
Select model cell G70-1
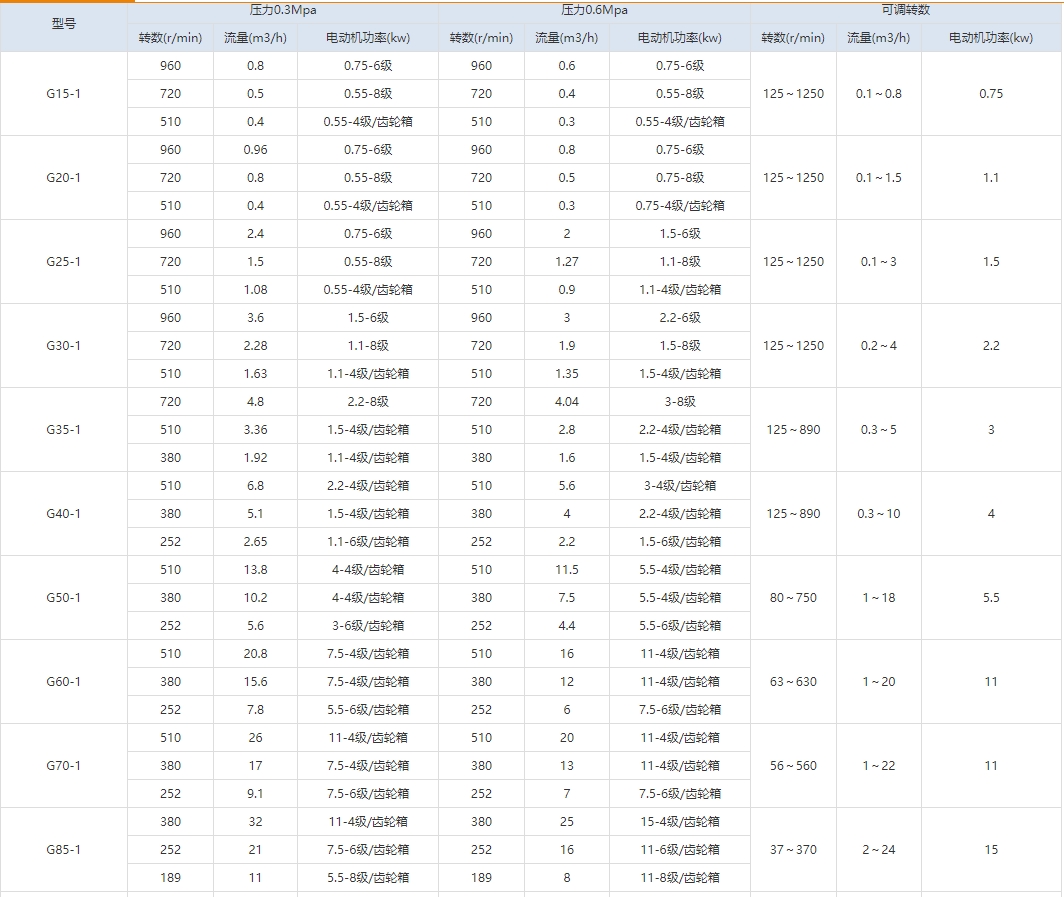pos(64,765)
